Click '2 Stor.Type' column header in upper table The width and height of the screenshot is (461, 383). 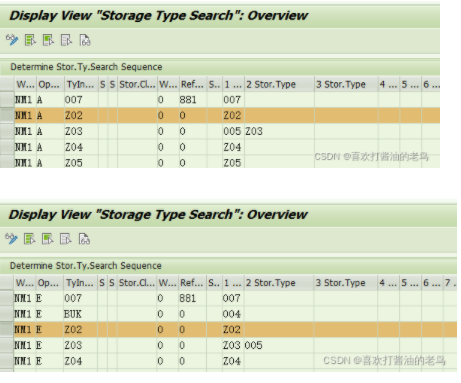click(279, 84)
